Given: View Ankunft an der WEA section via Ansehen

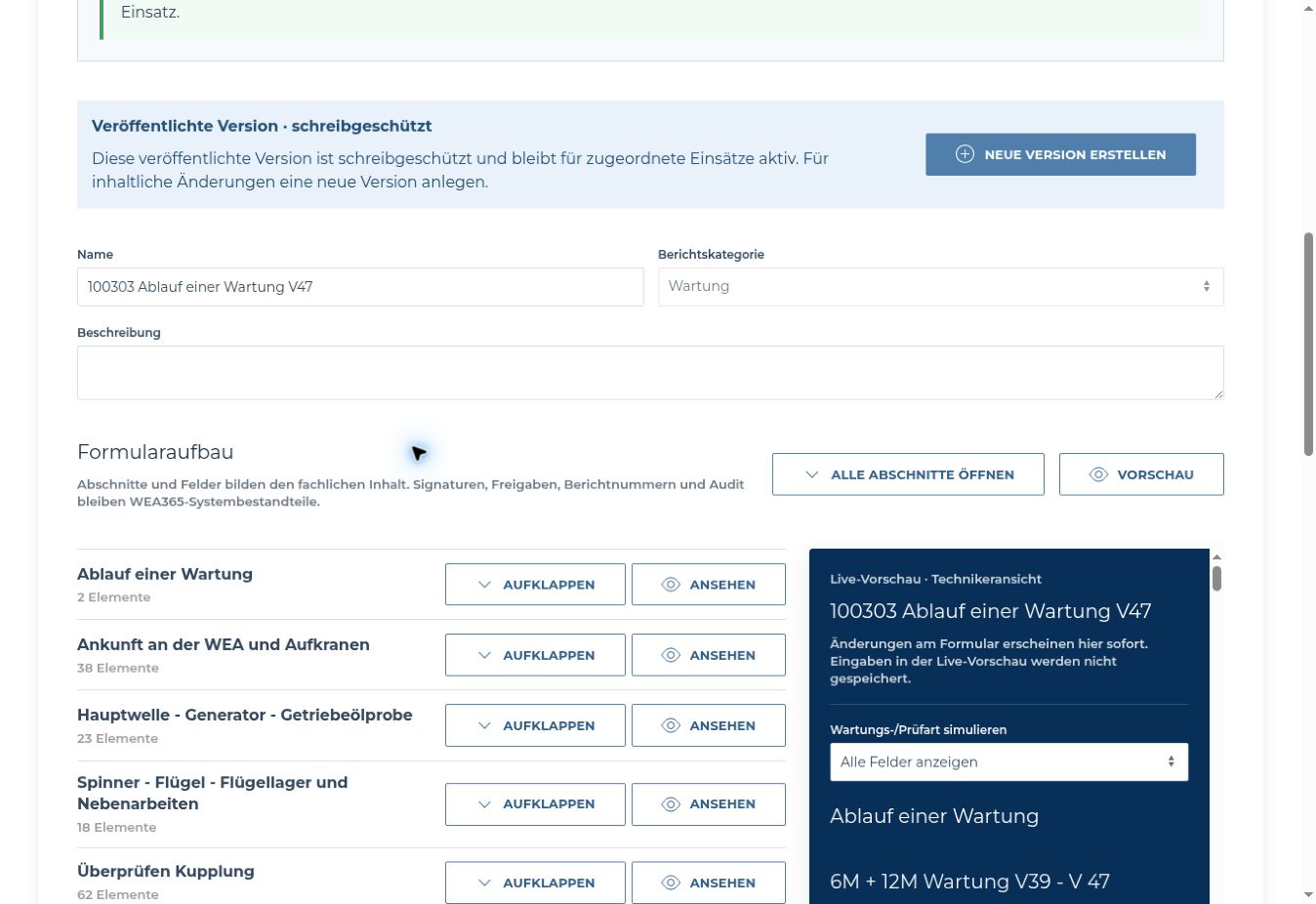Looking at the screenshot, I should coord(709,655).
